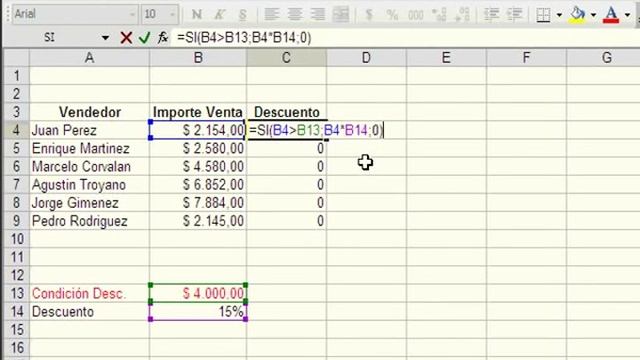Click the Vendedor header cell
This screenshot has width=640, height=360.
(x=89, y=112)
